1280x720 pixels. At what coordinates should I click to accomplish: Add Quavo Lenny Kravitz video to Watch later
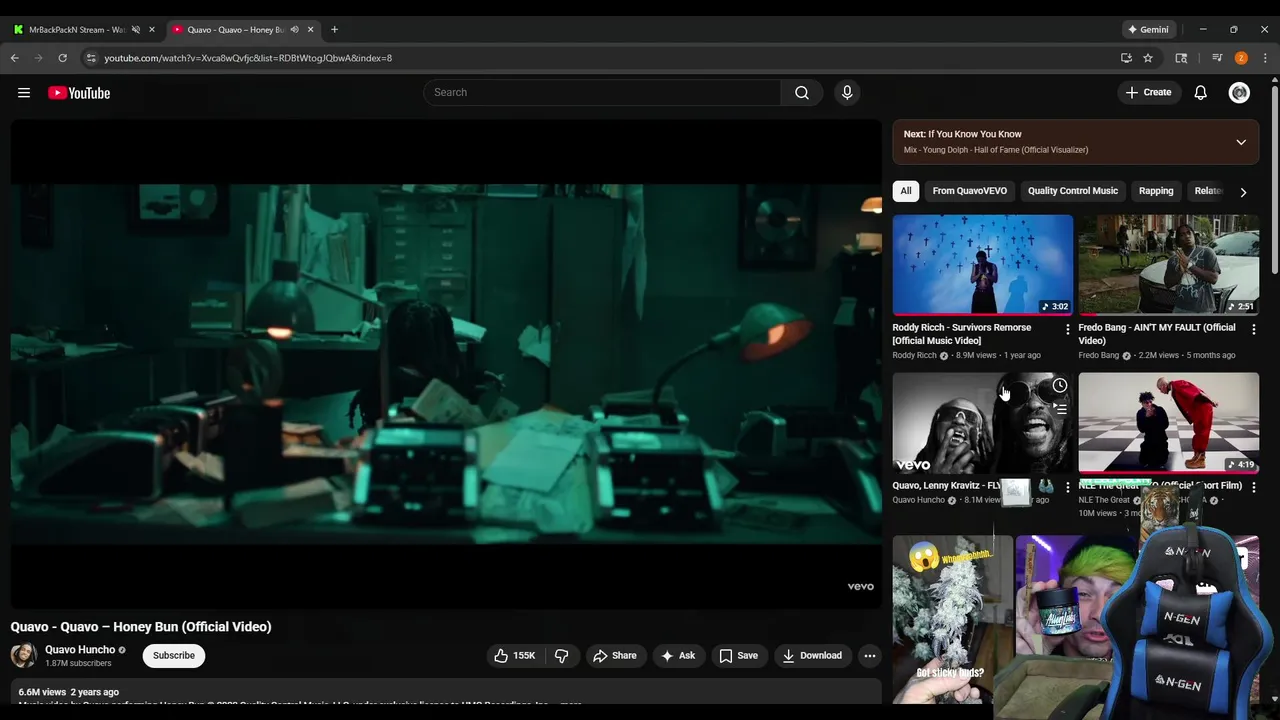point(1059,386)
